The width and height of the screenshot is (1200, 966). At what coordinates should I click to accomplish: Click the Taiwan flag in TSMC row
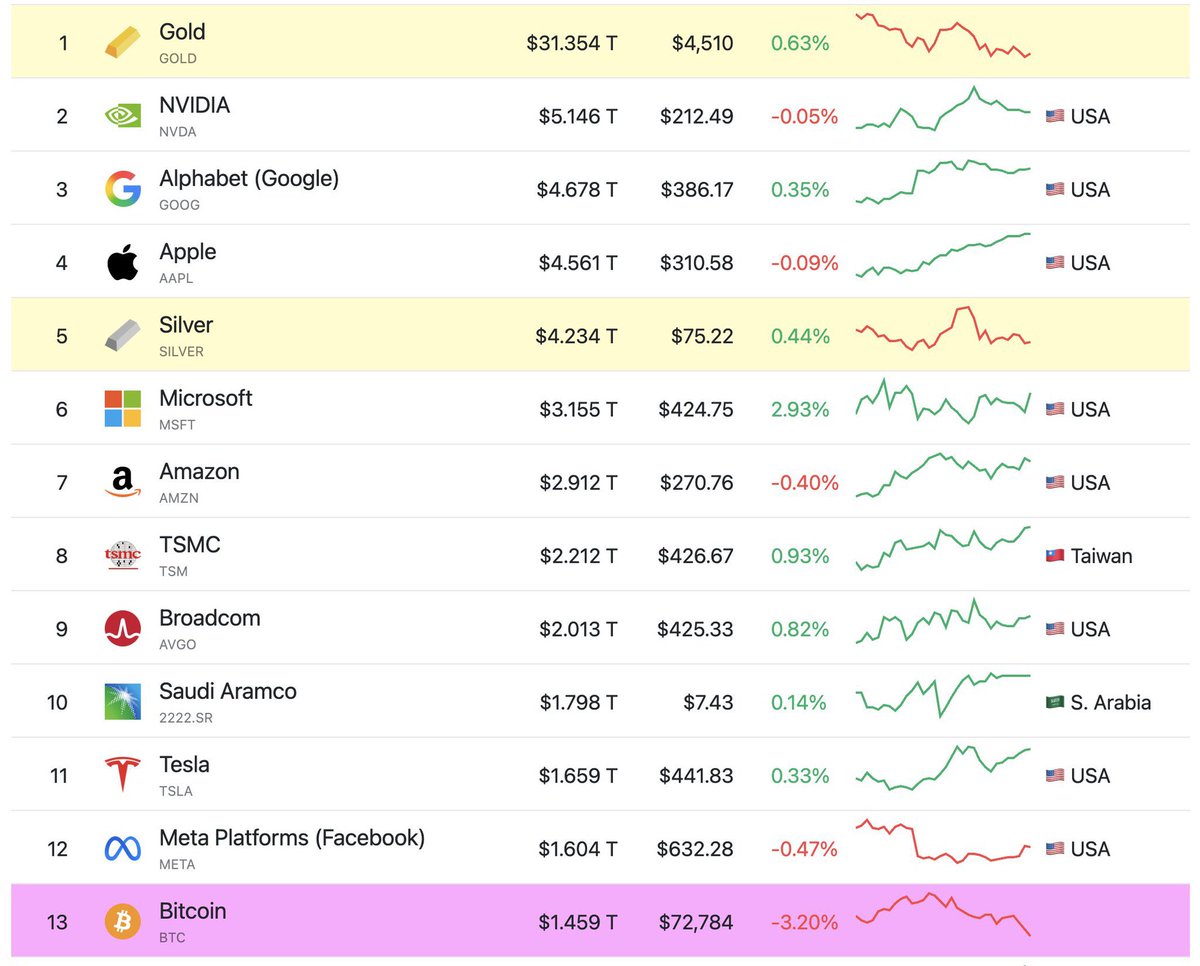click(x=1054, y=555)
